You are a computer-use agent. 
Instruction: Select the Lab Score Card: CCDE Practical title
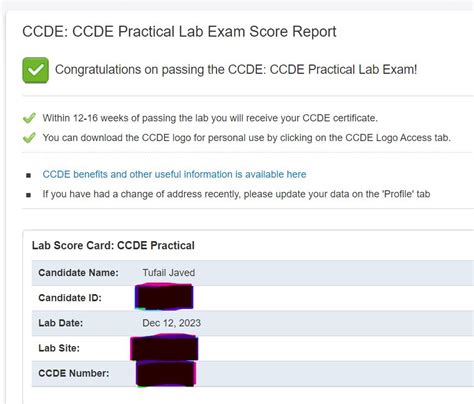tap(113, 246)
